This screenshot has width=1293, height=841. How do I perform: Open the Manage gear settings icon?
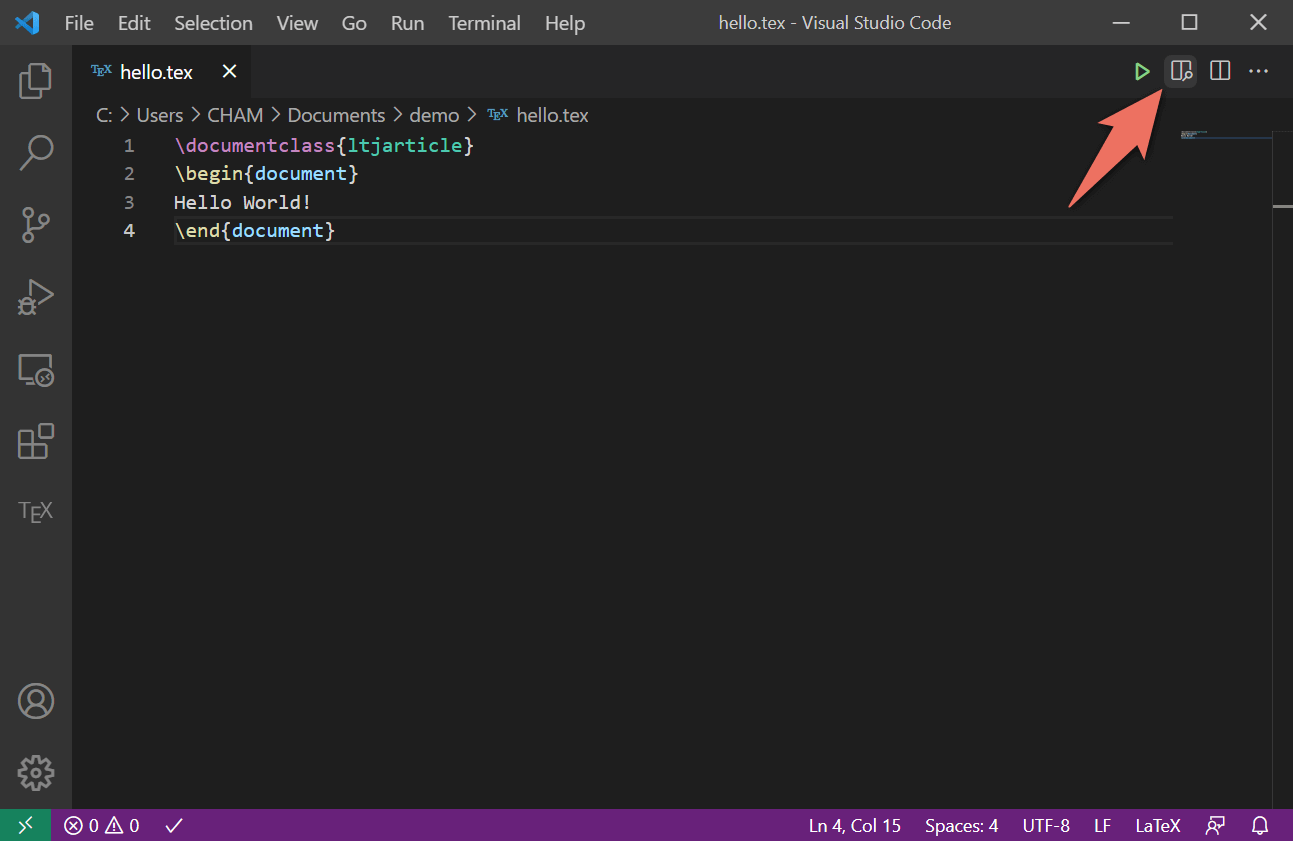pos(36,772)
